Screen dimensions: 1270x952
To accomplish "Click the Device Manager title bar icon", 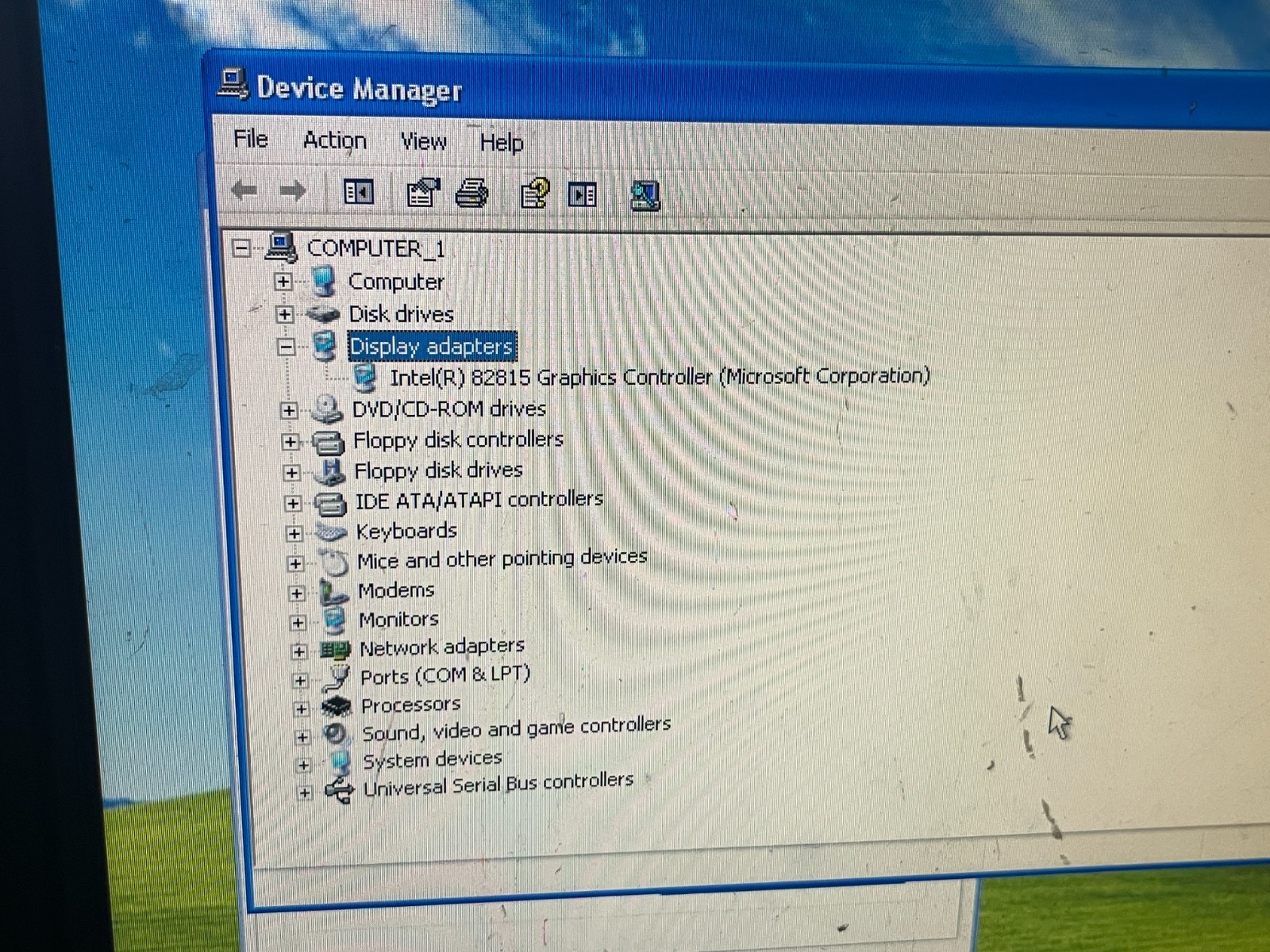I will (233, 84).
